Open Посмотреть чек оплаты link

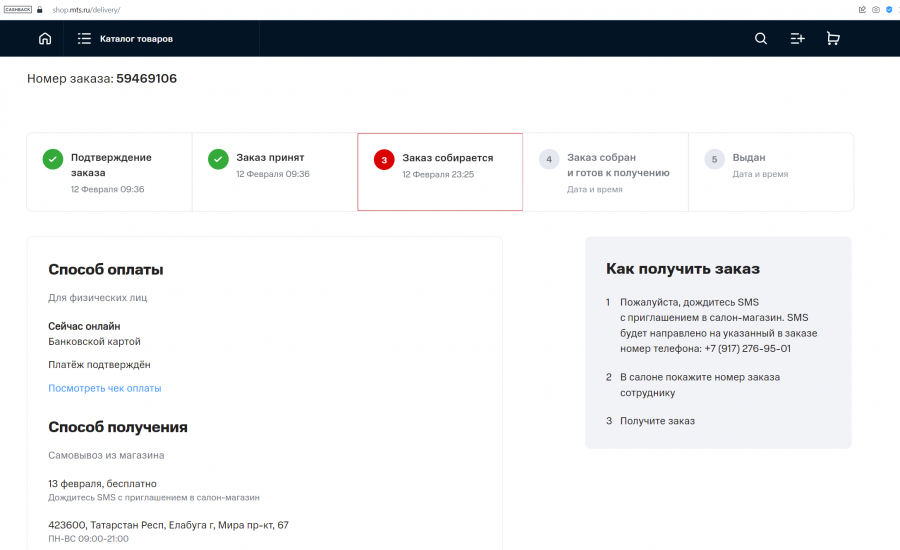point(104,388)
